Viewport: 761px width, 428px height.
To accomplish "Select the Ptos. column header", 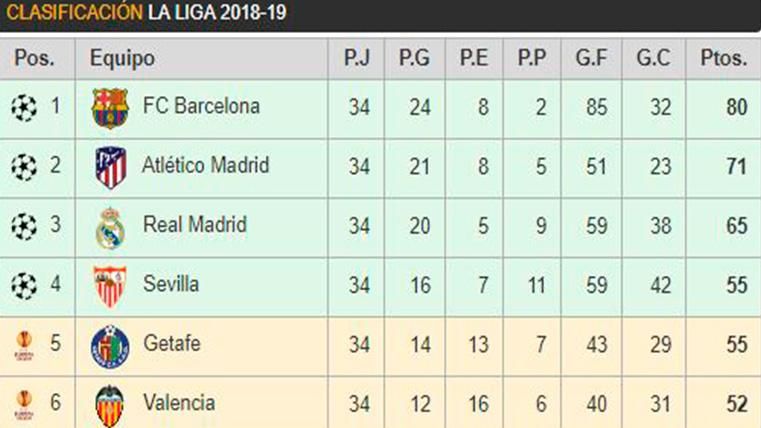I will (724, 58).
